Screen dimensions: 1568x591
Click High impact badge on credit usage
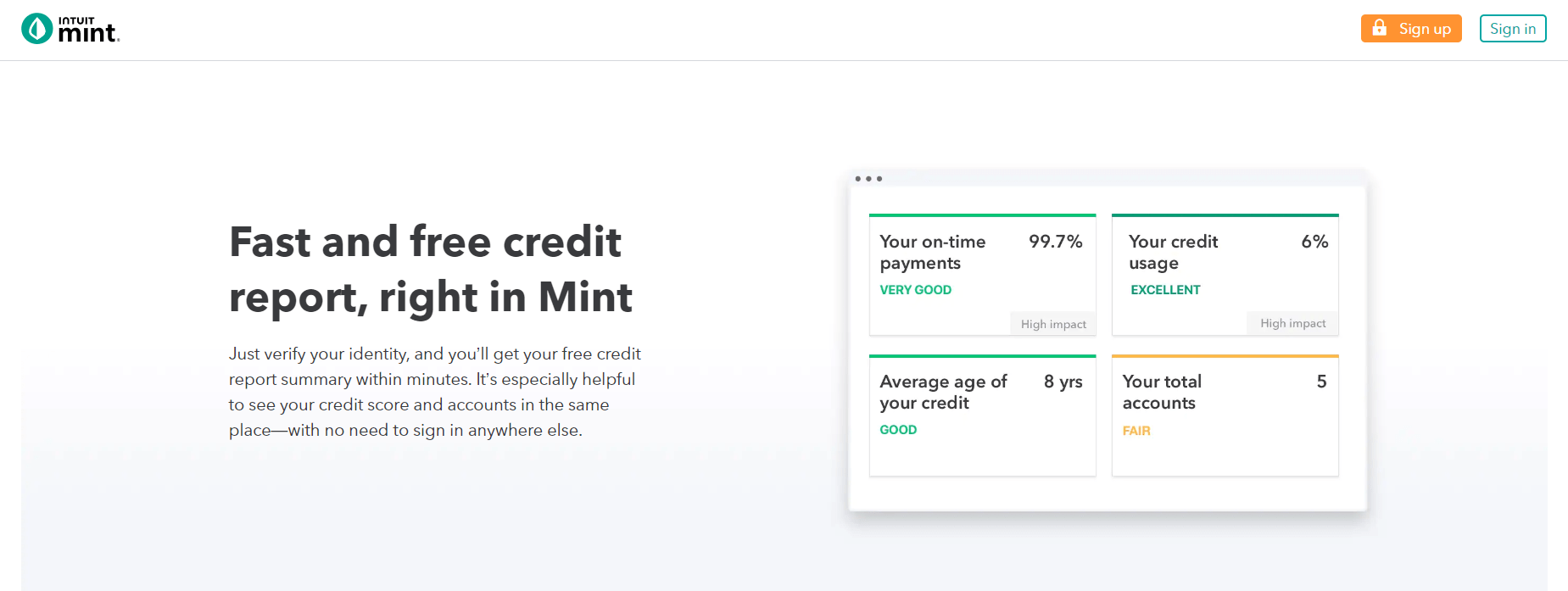click(1292, 323)
